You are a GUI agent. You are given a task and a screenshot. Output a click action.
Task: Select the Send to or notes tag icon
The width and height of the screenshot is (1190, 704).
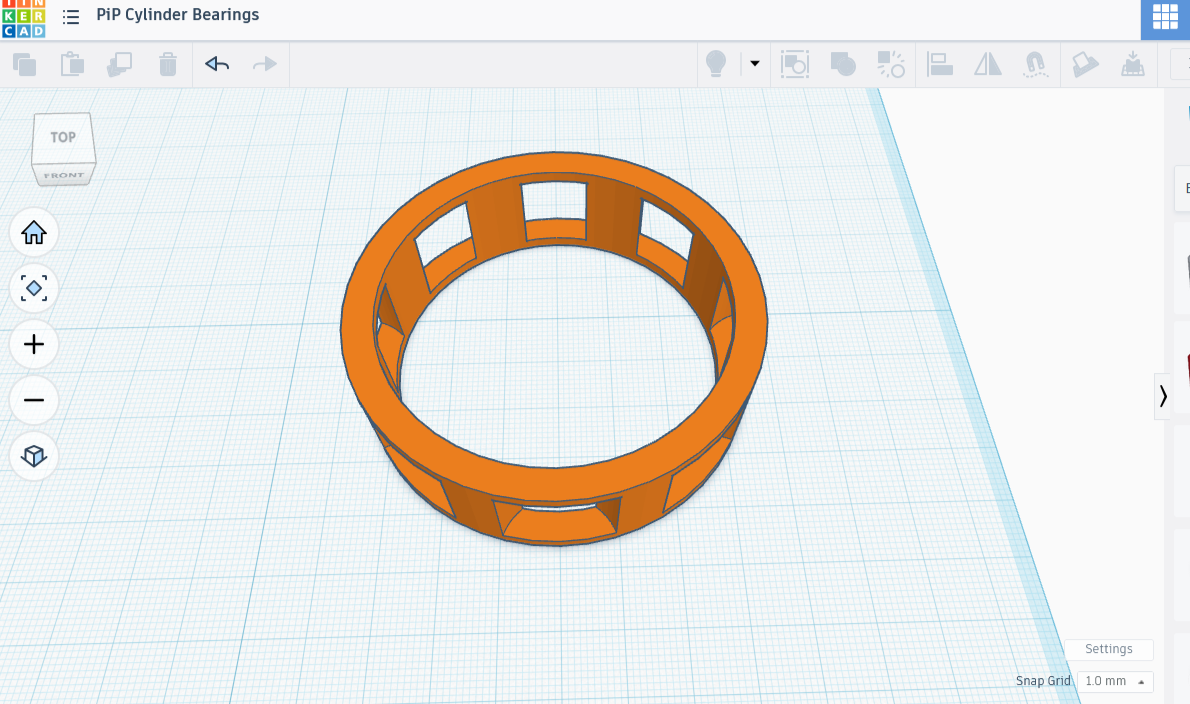tap(1085, 64)
